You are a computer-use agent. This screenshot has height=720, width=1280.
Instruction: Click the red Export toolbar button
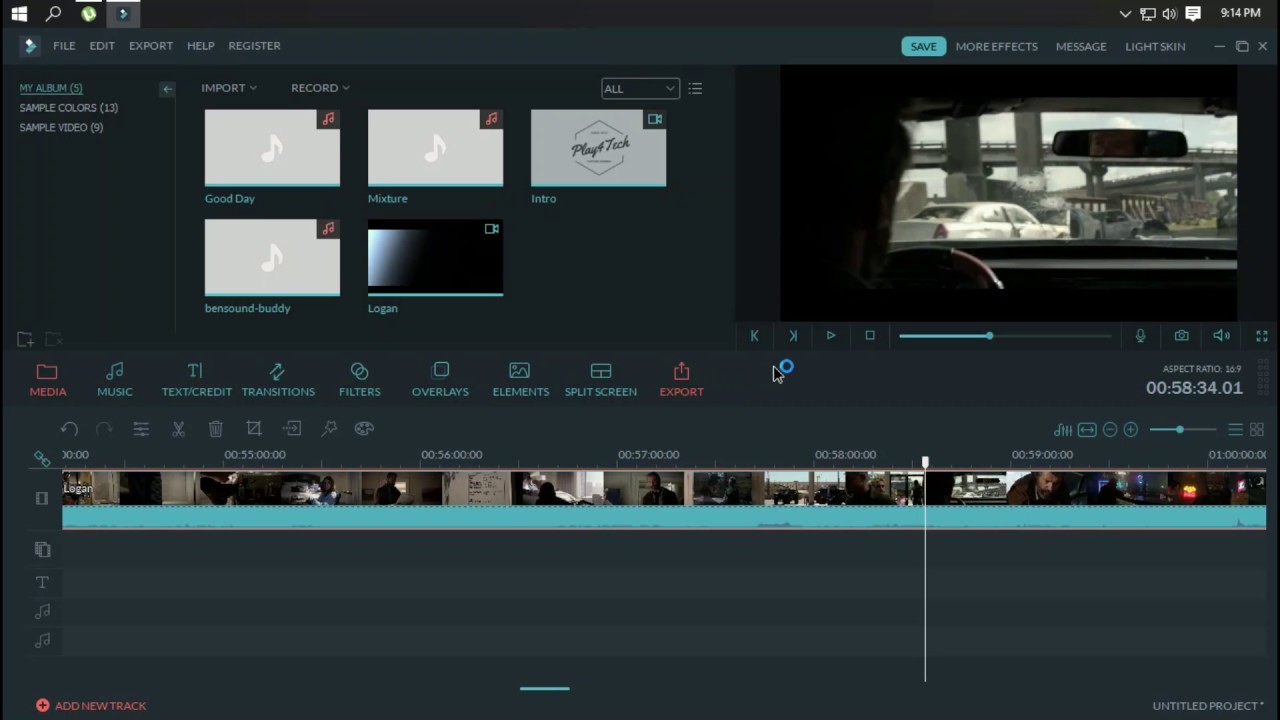[681, 380]
